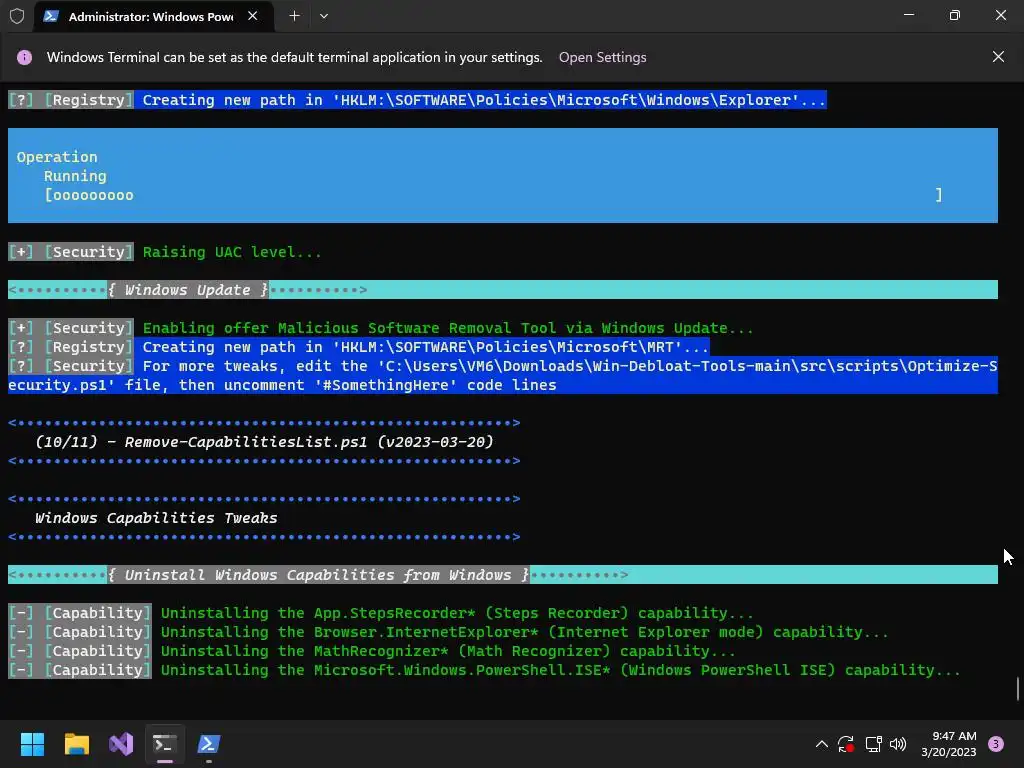Click the terminal scrollbar thumb
The width and height of the screenshot is (1024, 768).
pos(1018,690)
